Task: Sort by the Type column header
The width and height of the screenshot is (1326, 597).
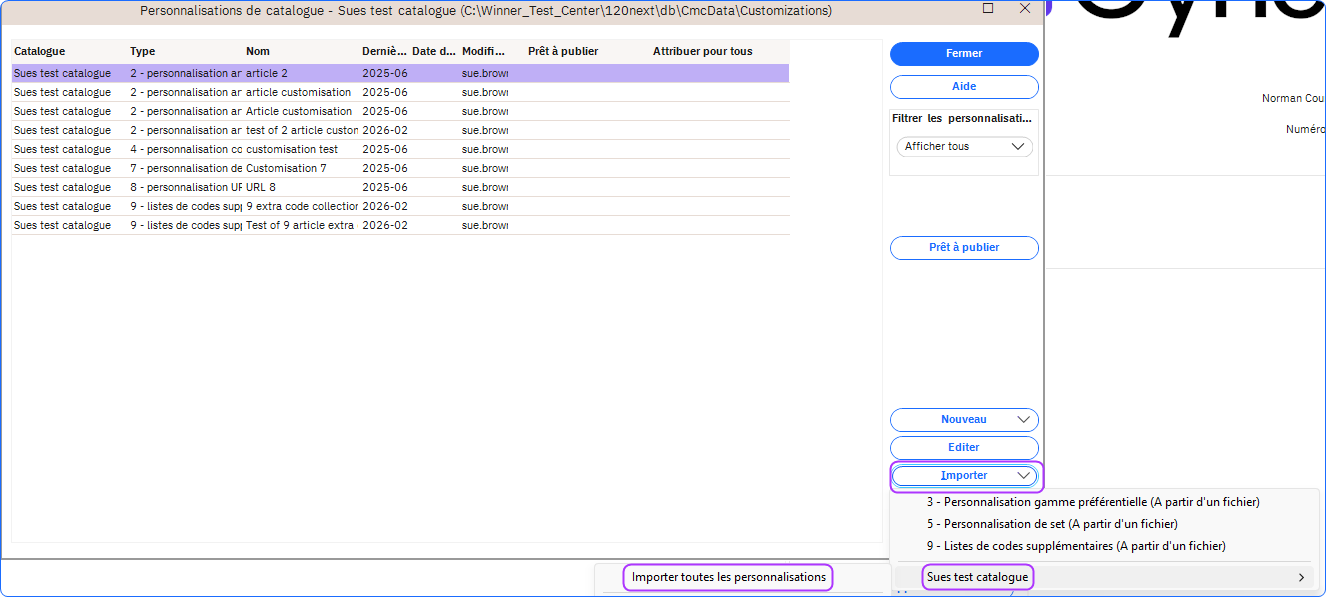Action: click(x=143, y=51)
